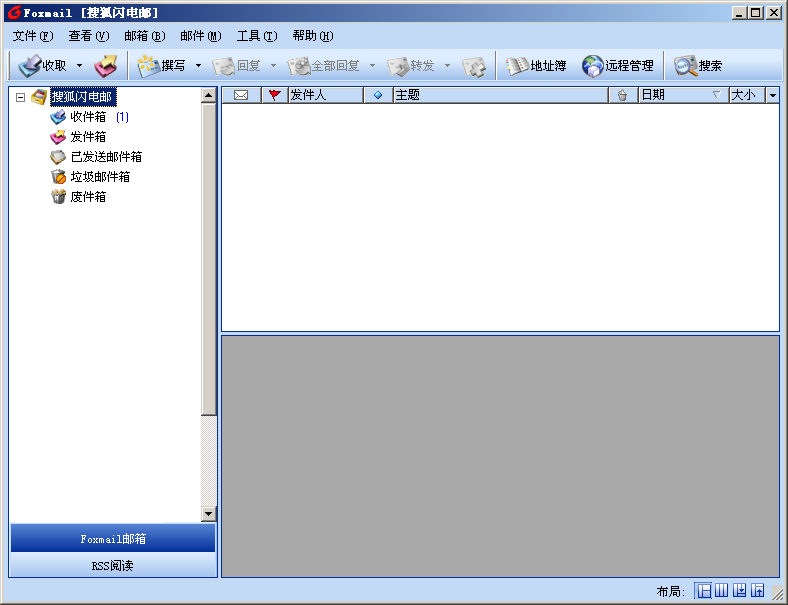This screenshot has width=788, height=605.
Task: Switch to the three-column layout
Action: coord(721,591)
